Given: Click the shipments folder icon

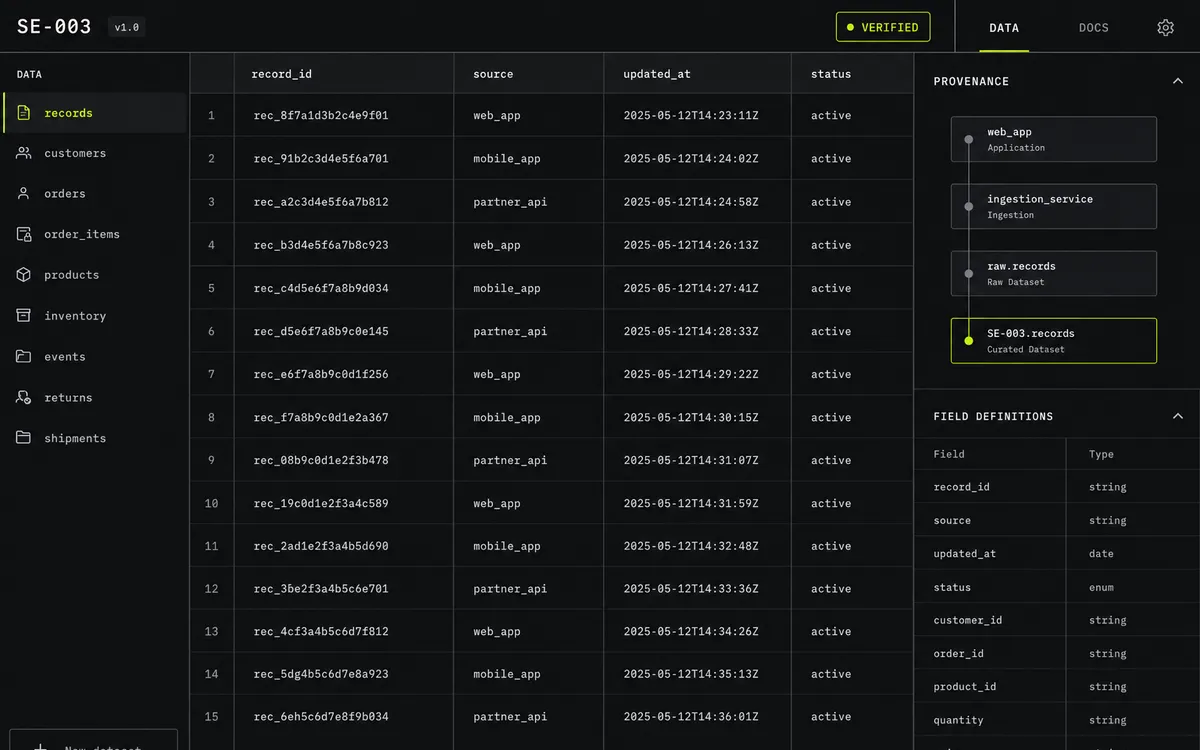Looking at the screenshot, I should pyautogui.click(x=24, y=438).
